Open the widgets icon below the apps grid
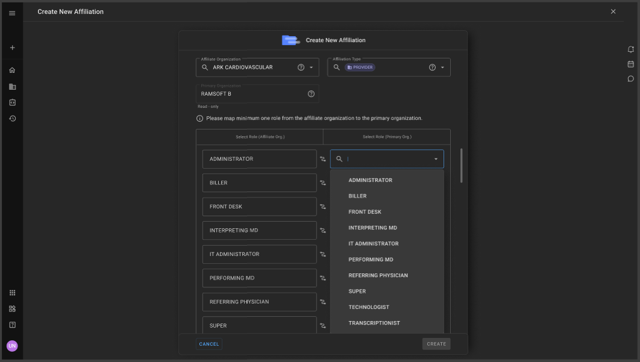Viewport: 640px width, 362px height. point(12,309)
